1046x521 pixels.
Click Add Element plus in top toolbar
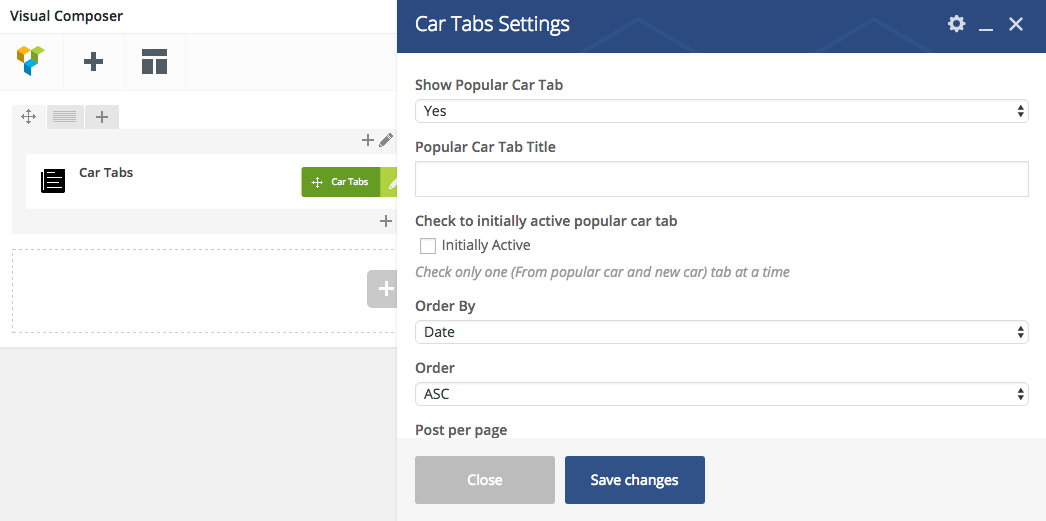(x=93, y=62)
